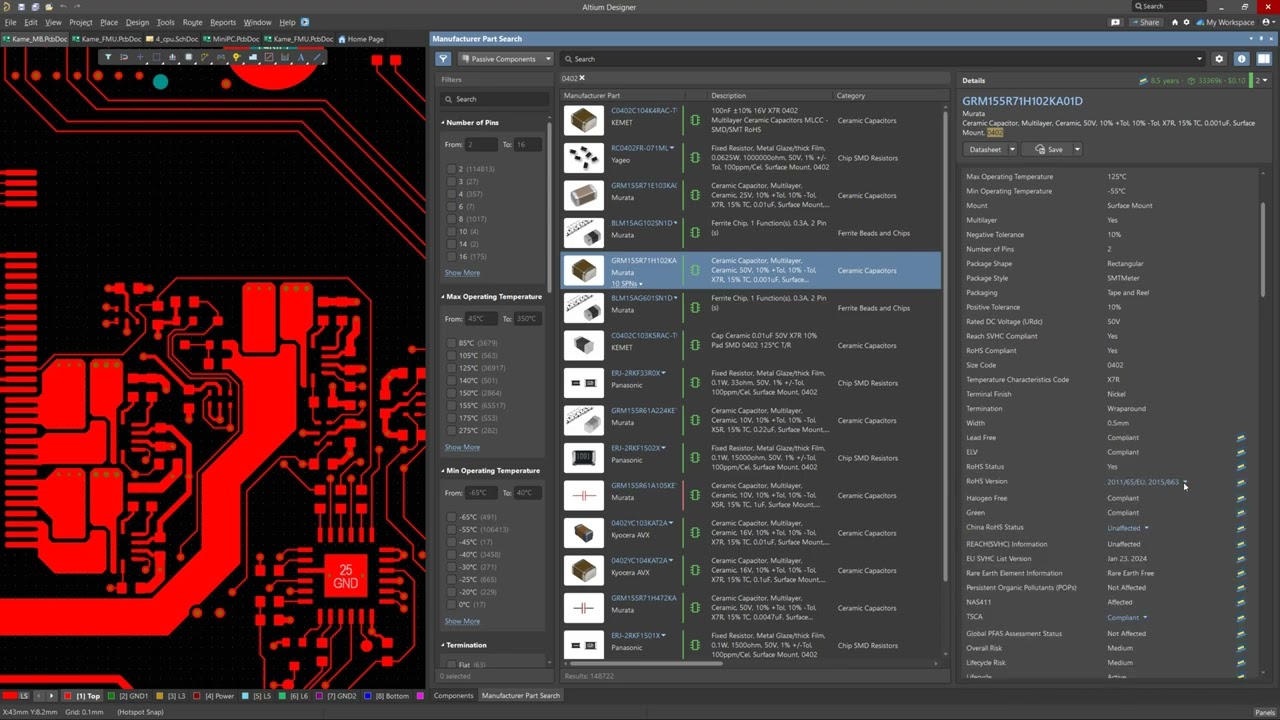The image size is (1280, 720).
Task: Enable the -55°C min temperature checkbox
Action: [x=452, y=530]
